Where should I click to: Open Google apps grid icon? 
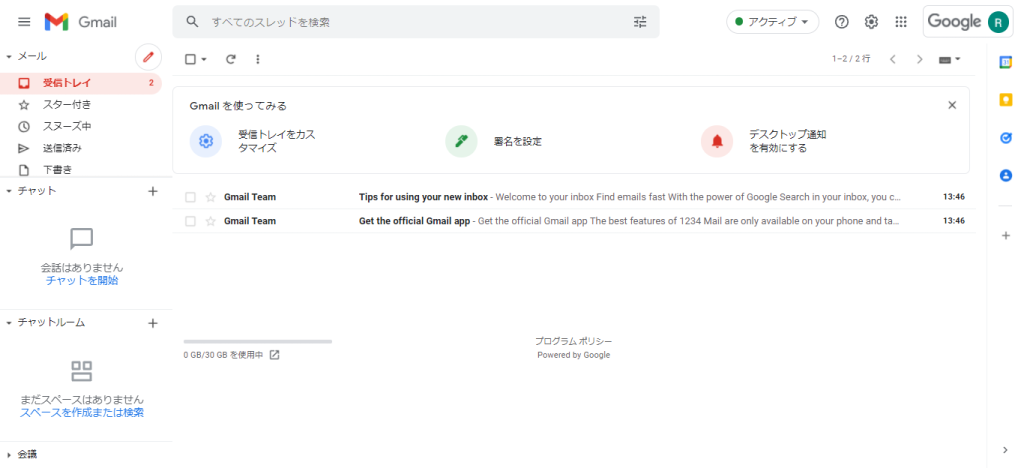coord(901,21)
